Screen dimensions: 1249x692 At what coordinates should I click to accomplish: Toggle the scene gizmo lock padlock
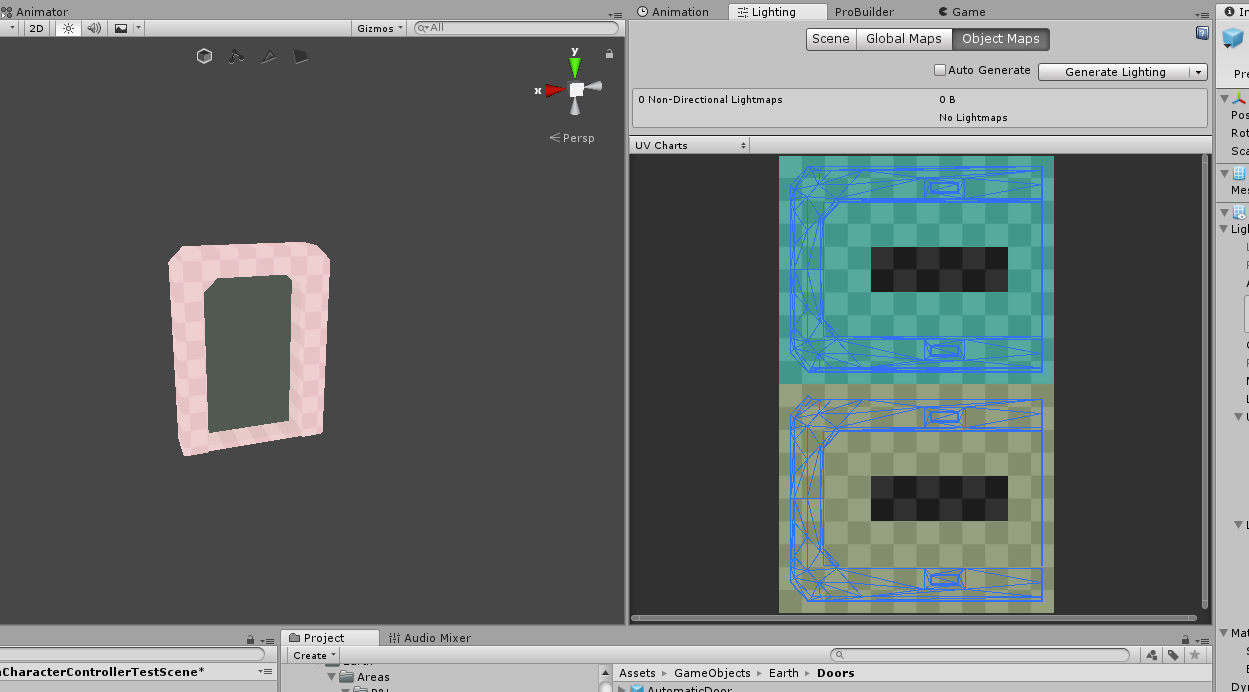point(608,52)
